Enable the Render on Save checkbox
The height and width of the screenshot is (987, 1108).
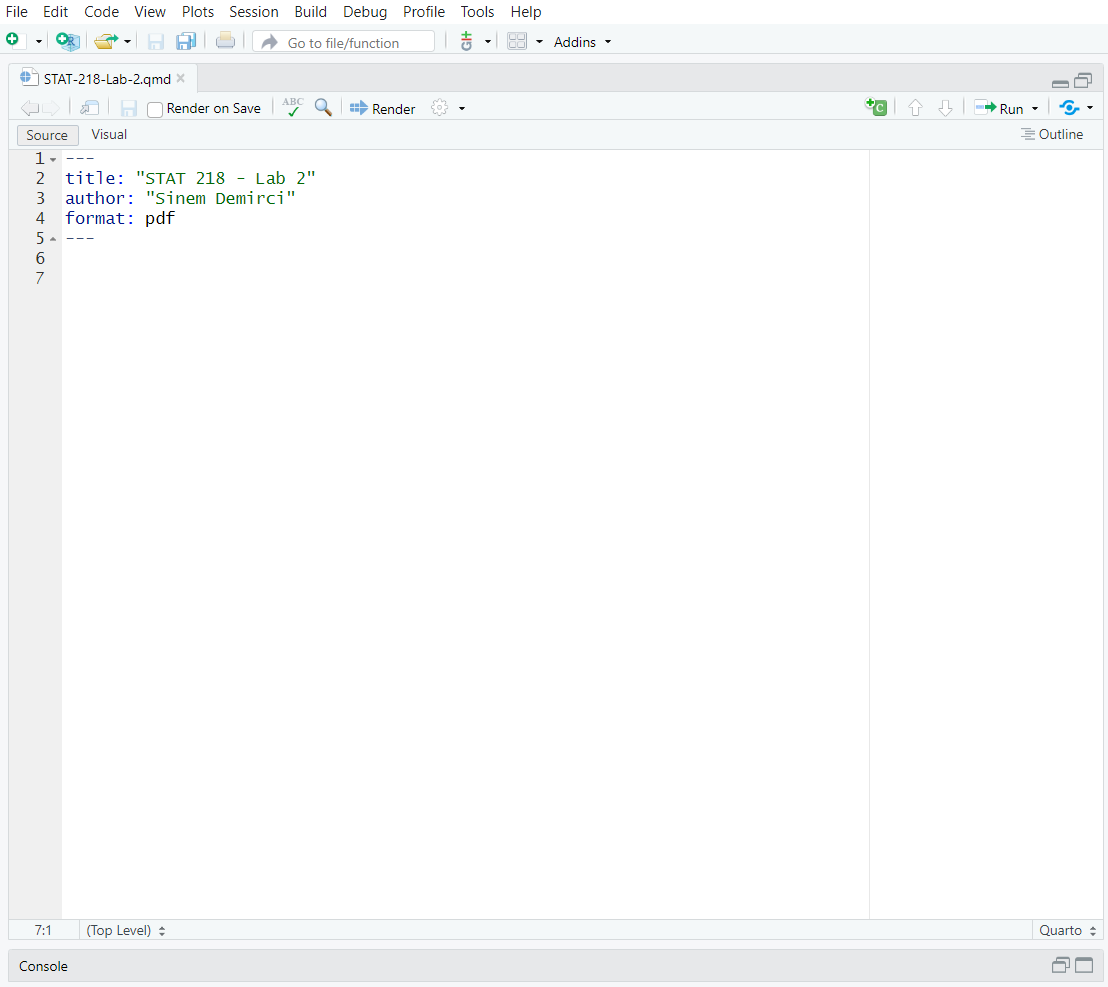[x=155, y=109]
